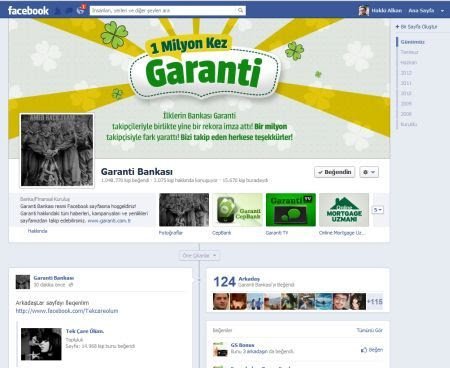The width and height of the screenshot is (450, 368).
Task: Like GS Bonus with Beğen button
Action: pos(372,350)
